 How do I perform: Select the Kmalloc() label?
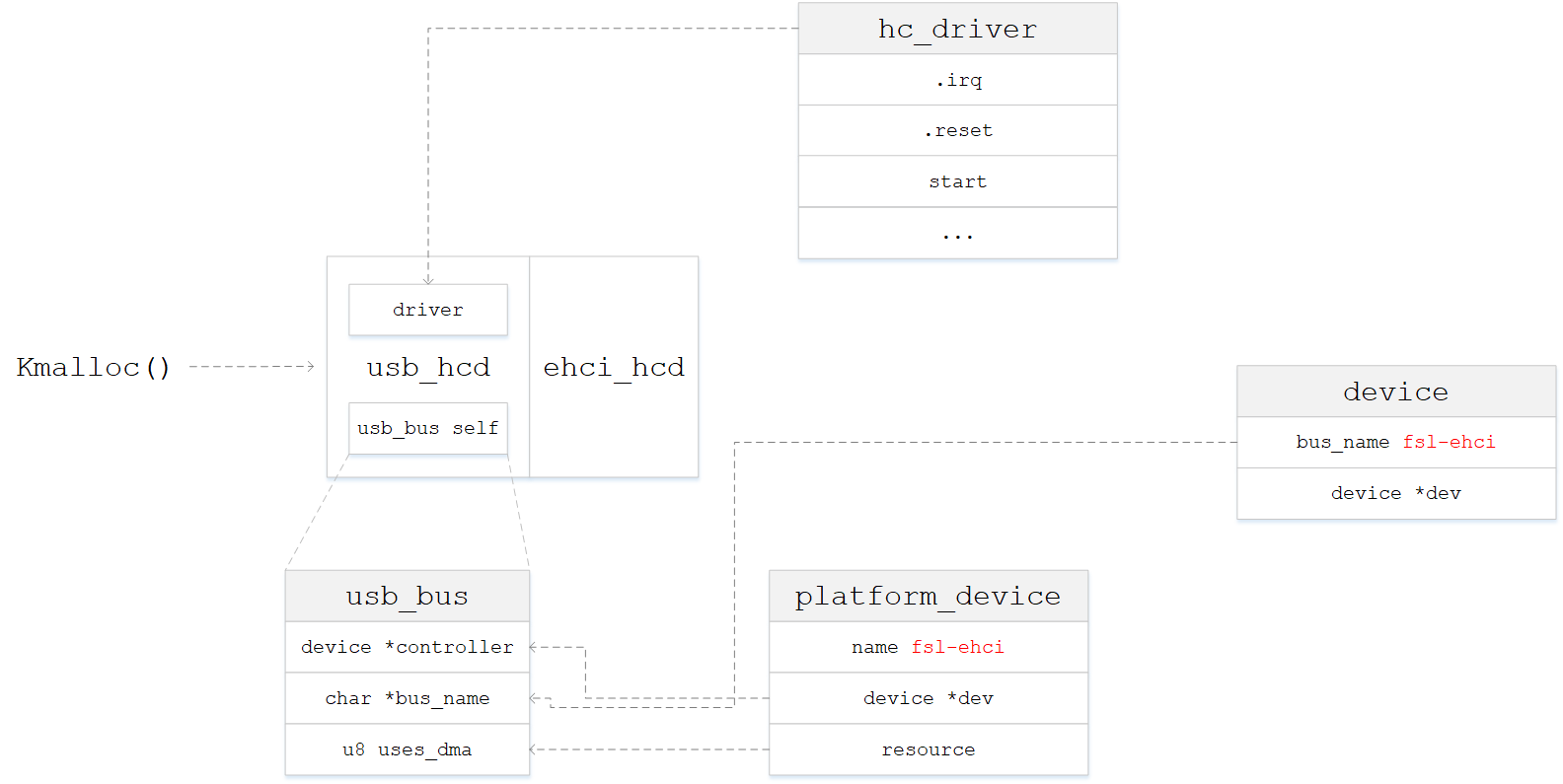(94, 368)
